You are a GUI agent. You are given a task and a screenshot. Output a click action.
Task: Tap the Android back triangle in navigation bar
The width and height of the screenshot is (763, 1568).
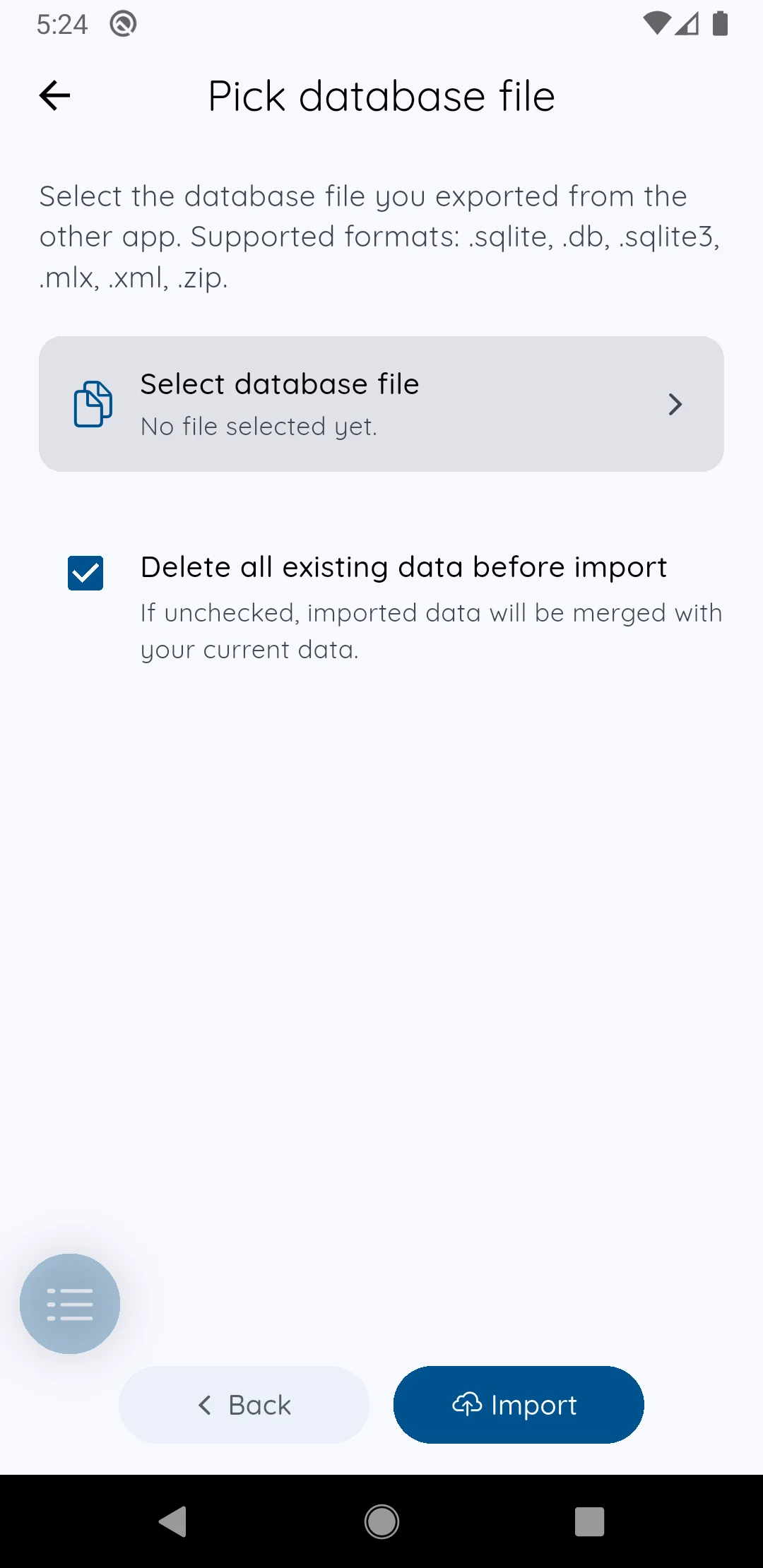pyautogui.click(x=173, y=1521)
